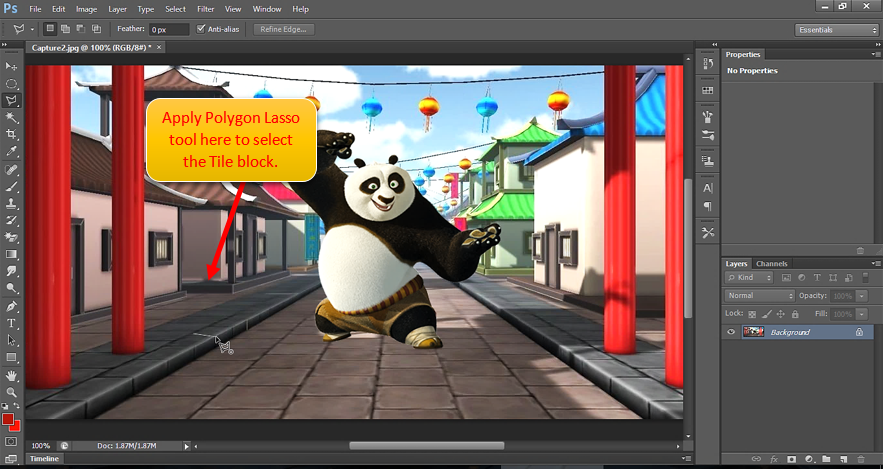Click the foreground color swatch
The width and height of the screenshot is (883, 469).
8,419
